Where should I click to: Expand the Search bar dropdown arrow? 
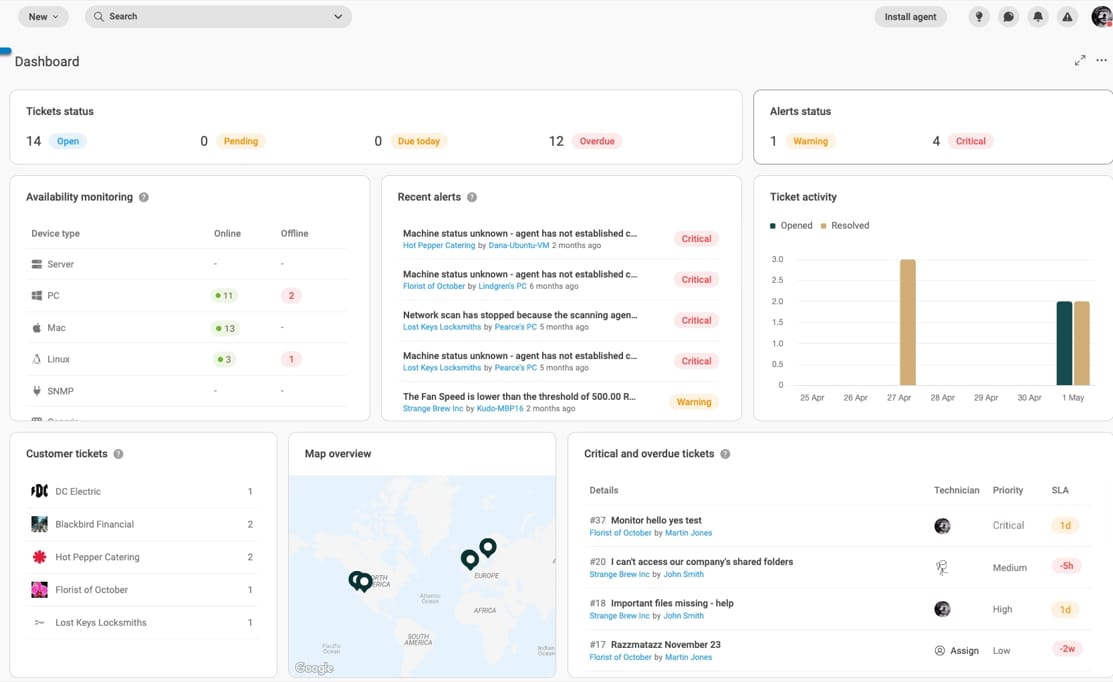[x=338, y=16]
